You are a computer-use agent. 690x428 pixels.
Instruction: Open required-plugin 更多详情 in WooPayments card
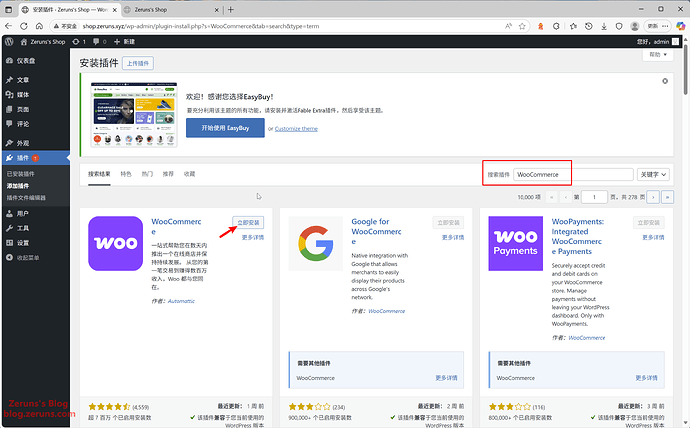[x=646, y=378]
